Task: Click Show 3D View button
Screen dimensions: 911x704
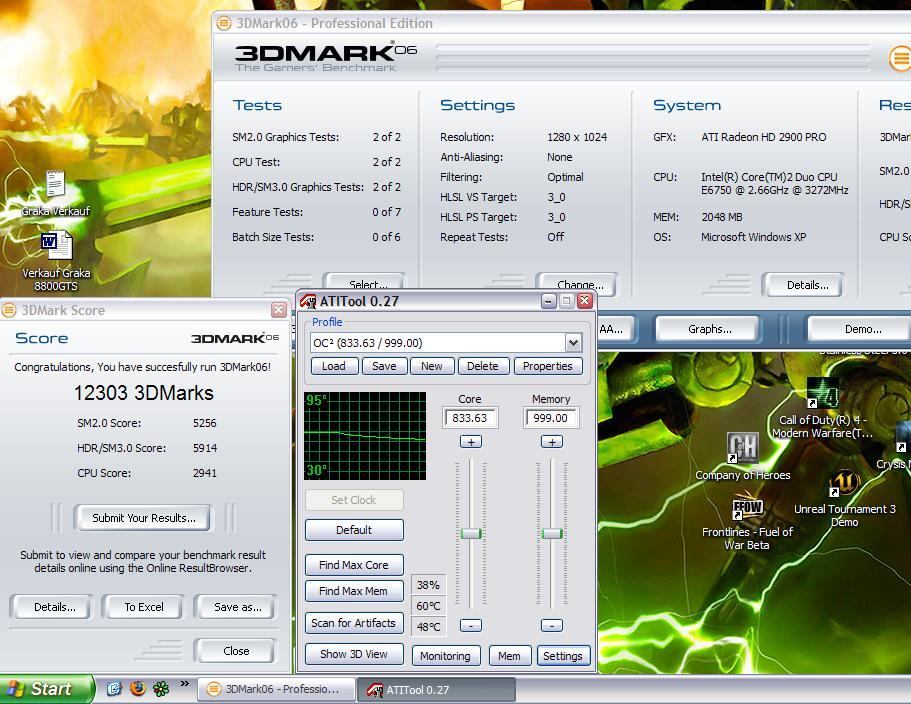Action: click(354, 654)
